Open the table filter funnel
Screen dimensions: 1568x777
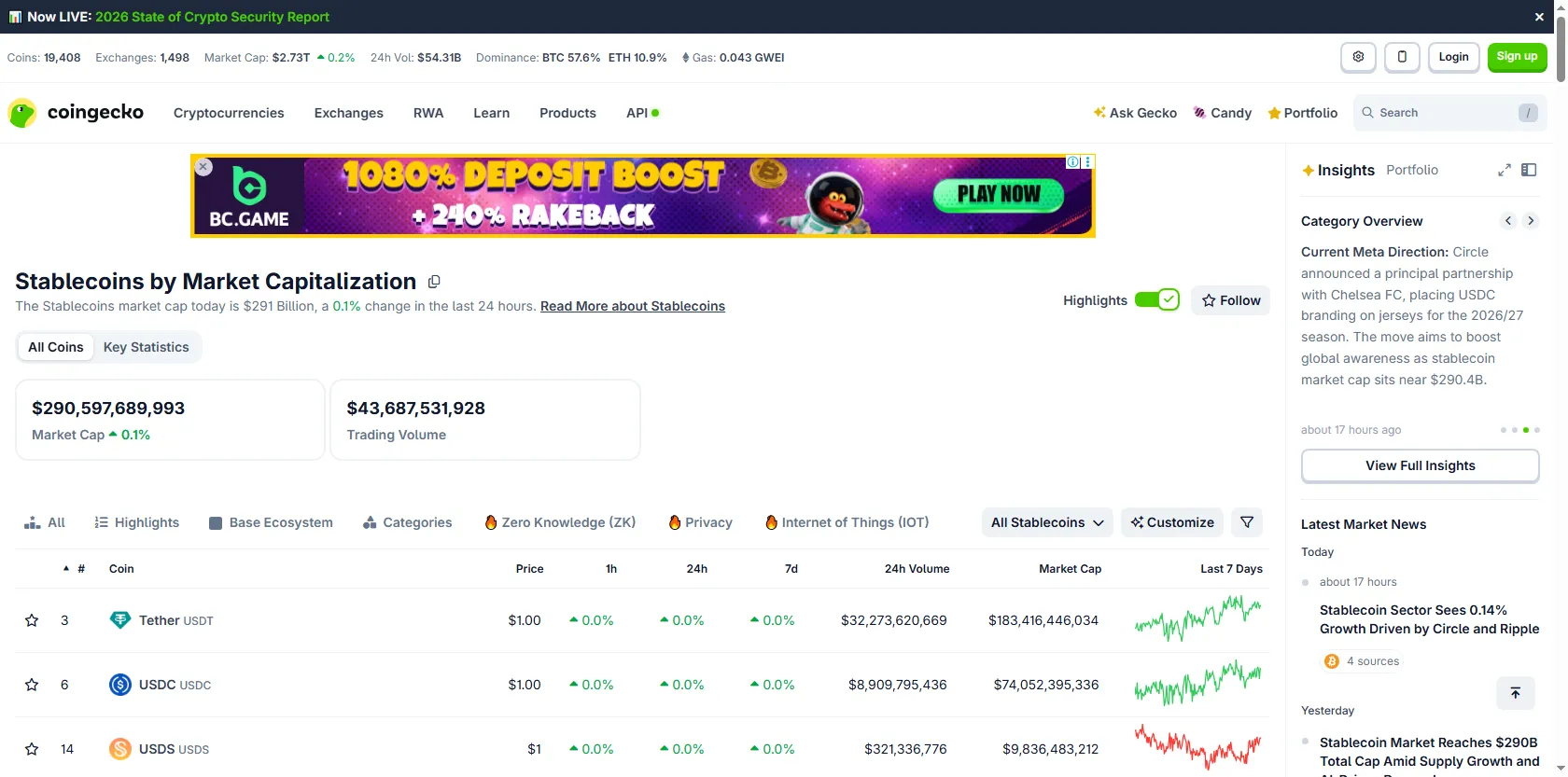coord(1247,522)
